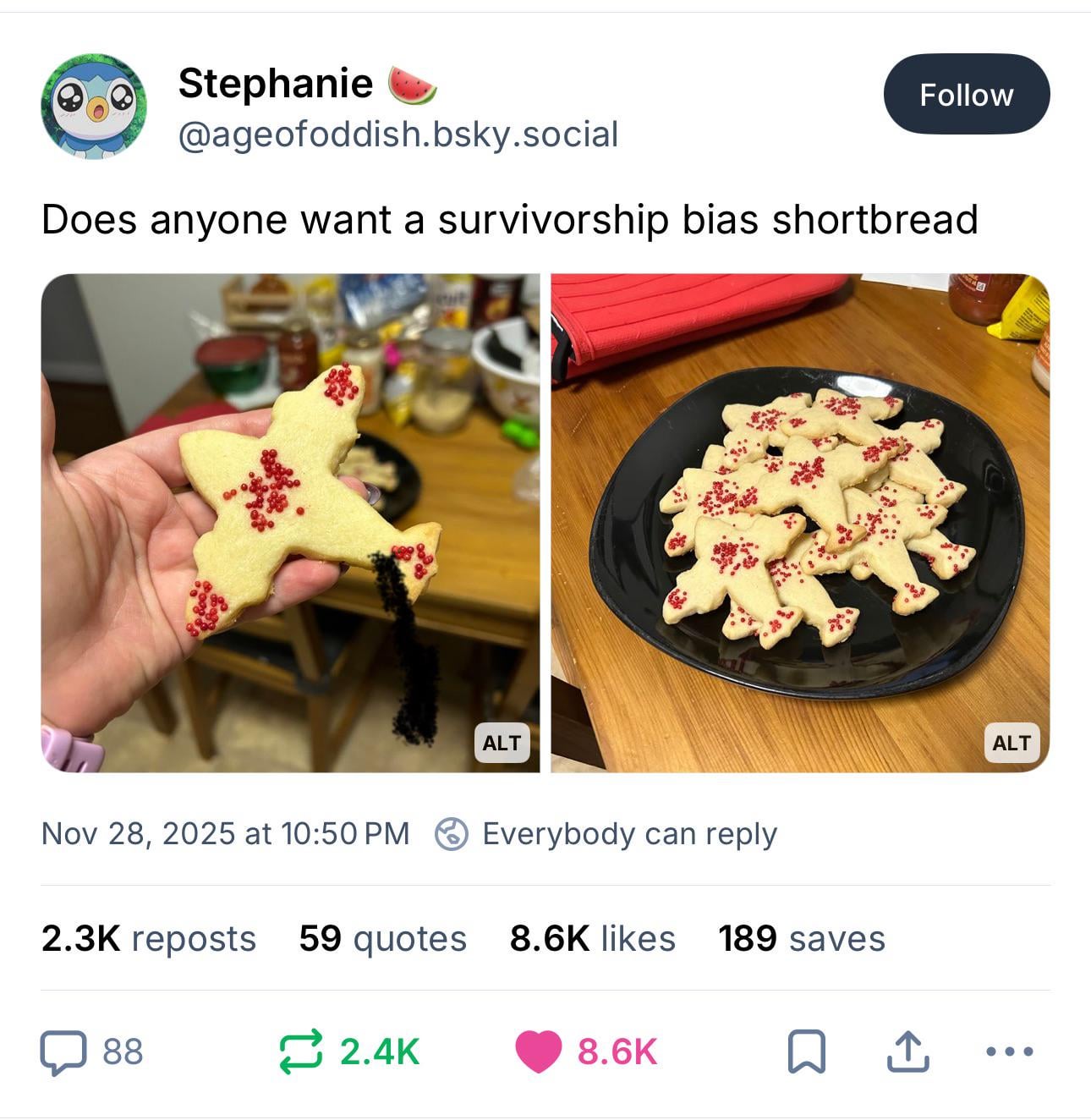
Task: Show ALT text on cookie plate photo
Action: [1012, 743]
